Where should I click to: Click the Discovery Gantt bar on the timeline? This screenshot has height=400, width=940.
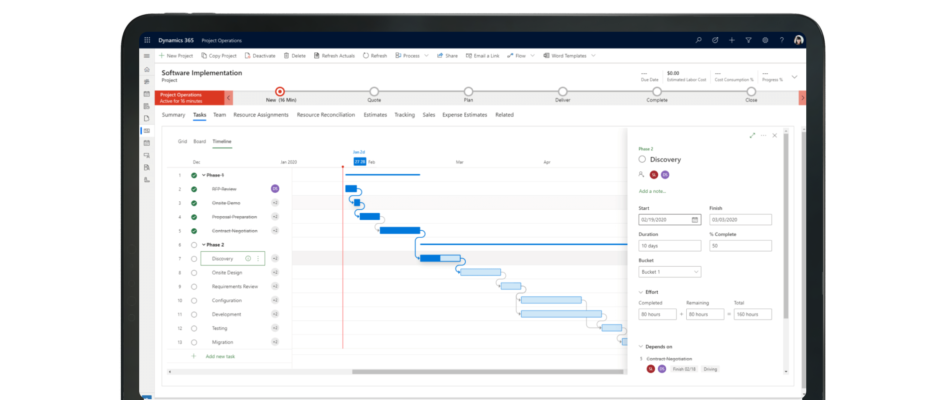click(x=440, y=258)
